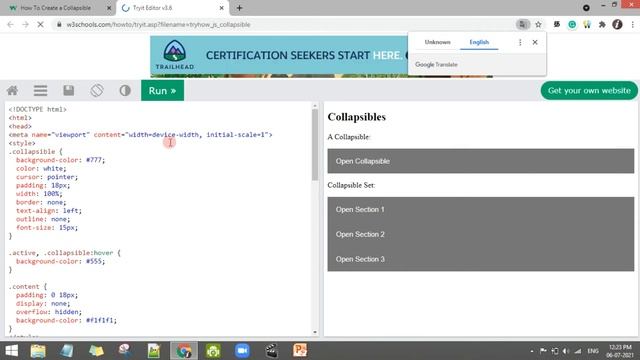
Task: Open the clapperboard video app in taskbar
Action: [271, 351]
